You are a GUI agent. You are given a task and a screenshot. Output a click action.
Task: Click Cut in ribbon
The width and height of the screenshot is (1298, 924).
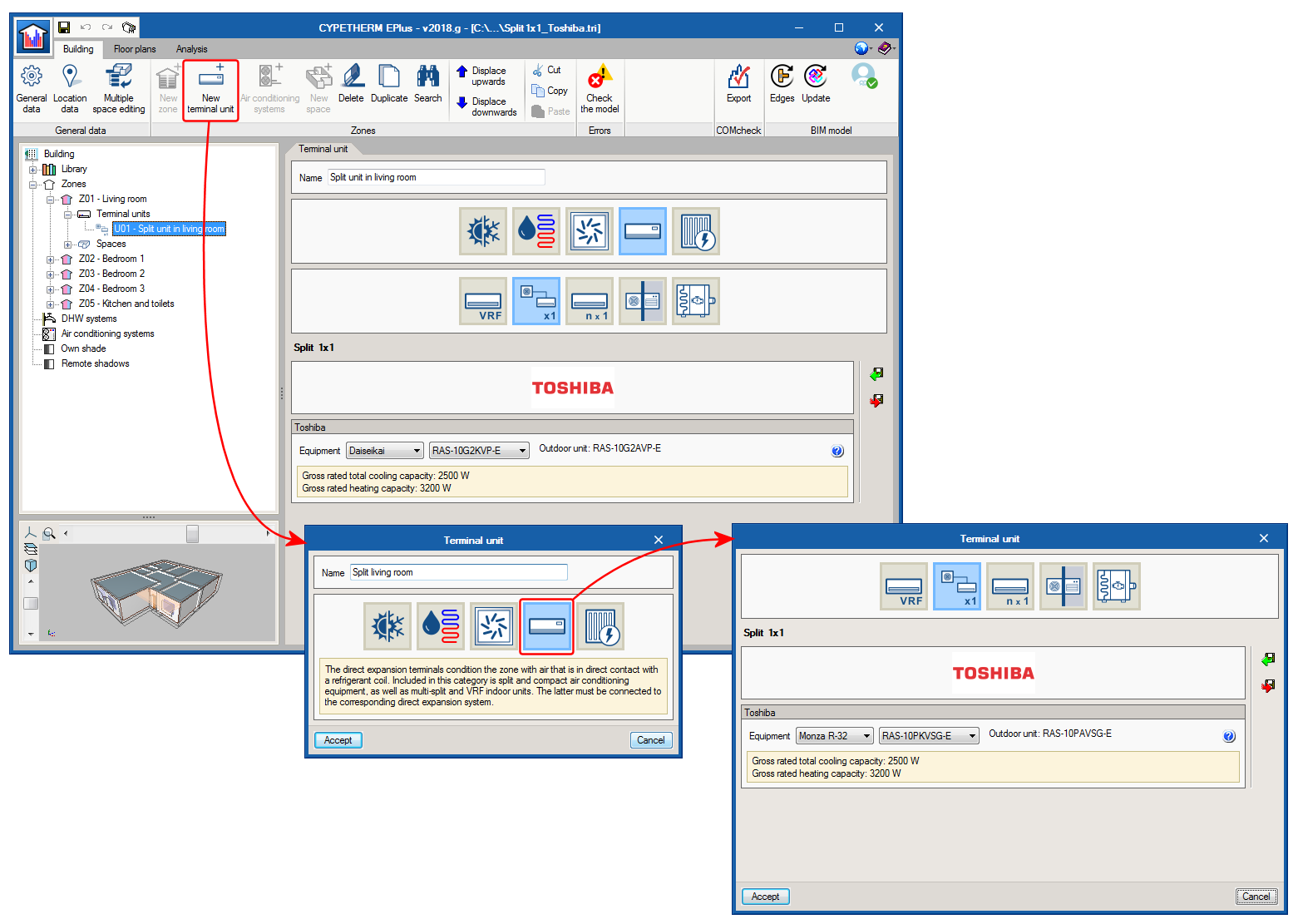coord(546,70)
